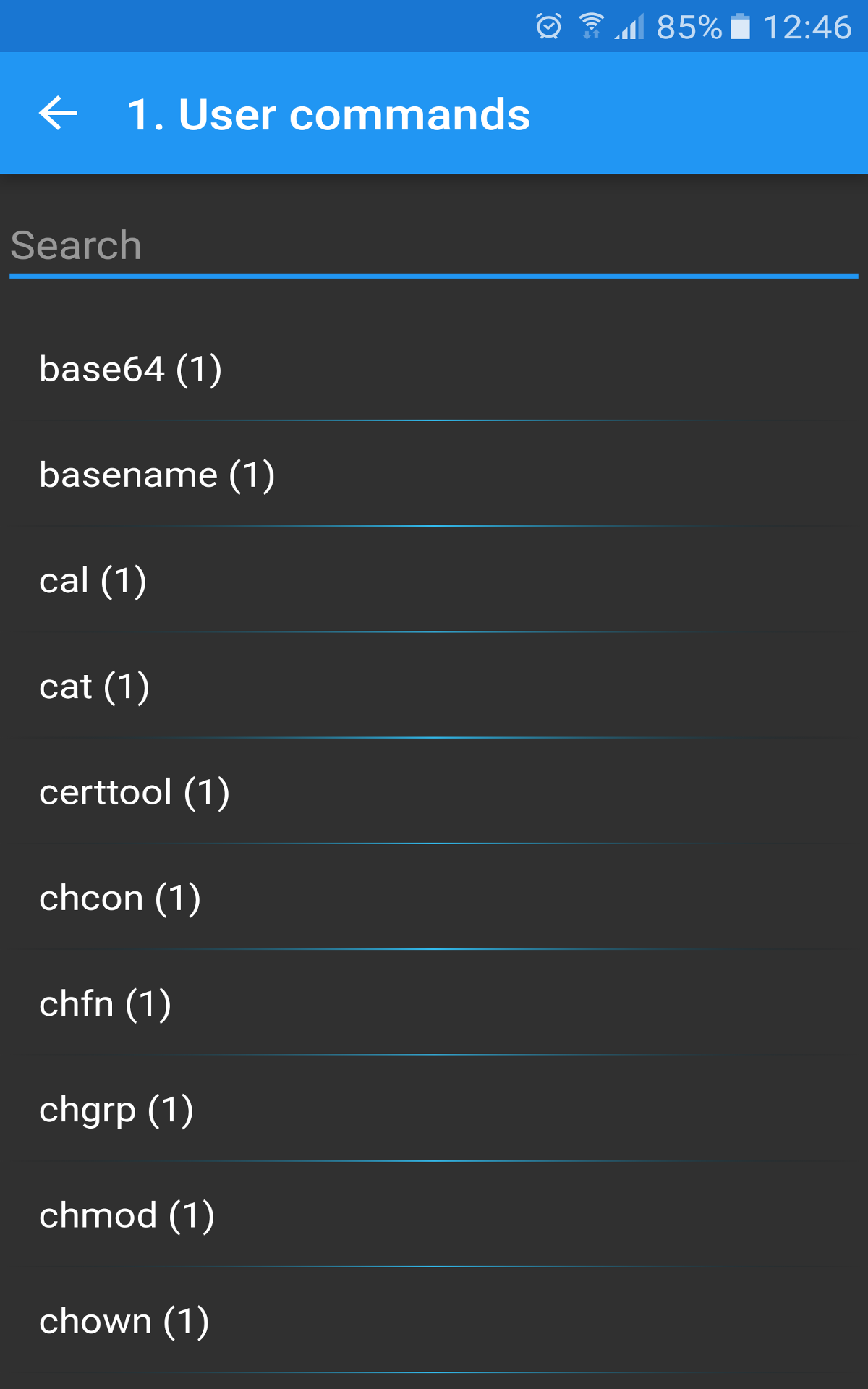Image resolution: width=868 pixels, height=1389 pixels.
Task: Open the basename man page entry
Action: pyautogui.click(x=158, y=475)
